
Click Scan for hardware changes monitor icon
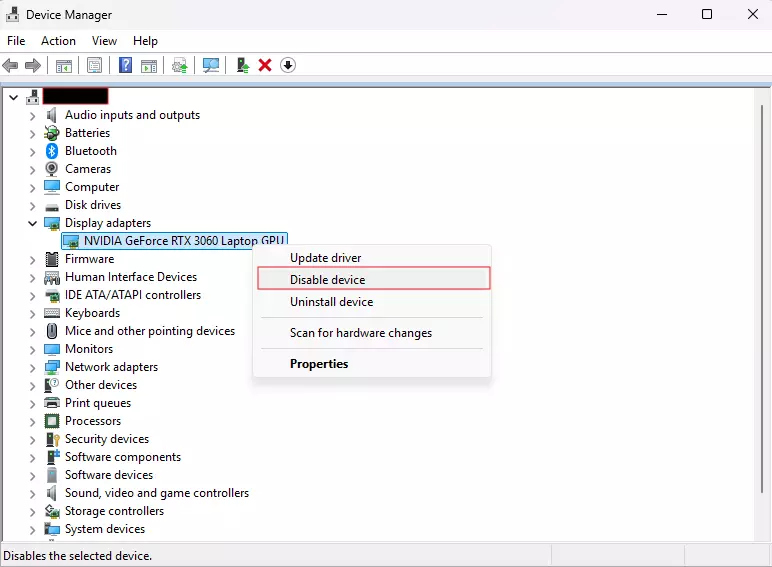coord(211,65)
